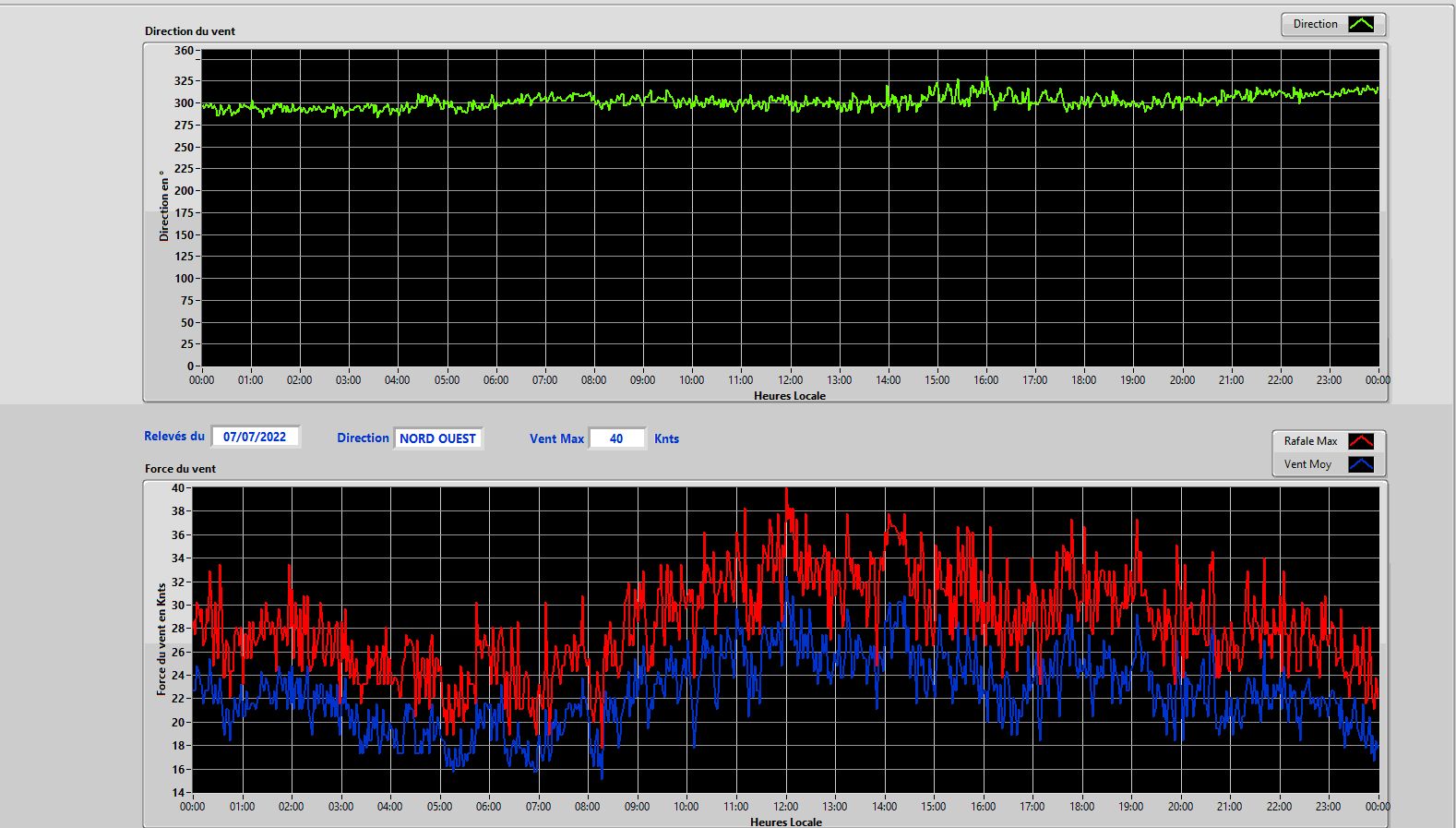Click the 'Vent Max' label

[x=556, y=439]
